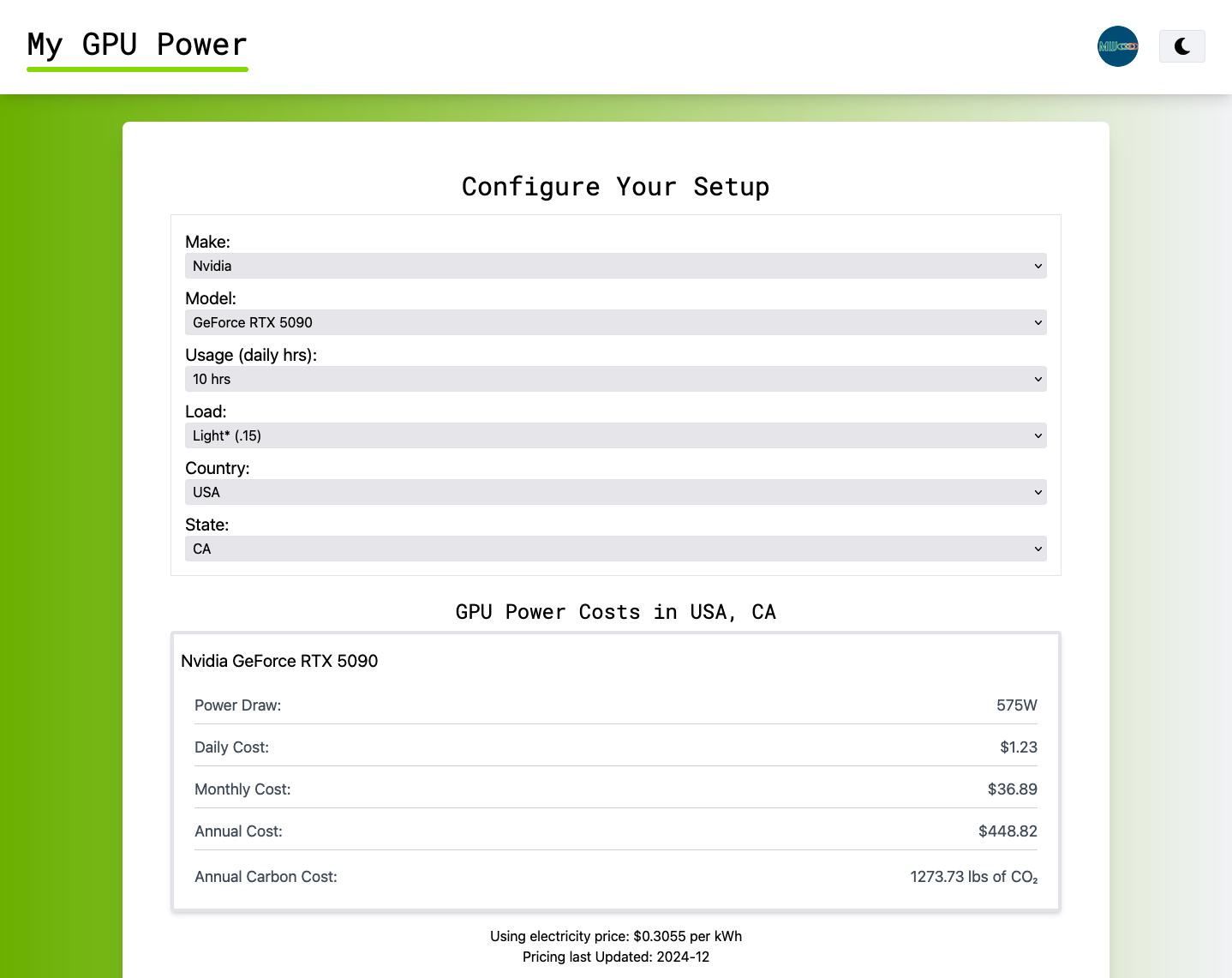Open the Load dropdown set to Light
Viewport: 1232px width, 978px height.
click(x=616, y=435)
